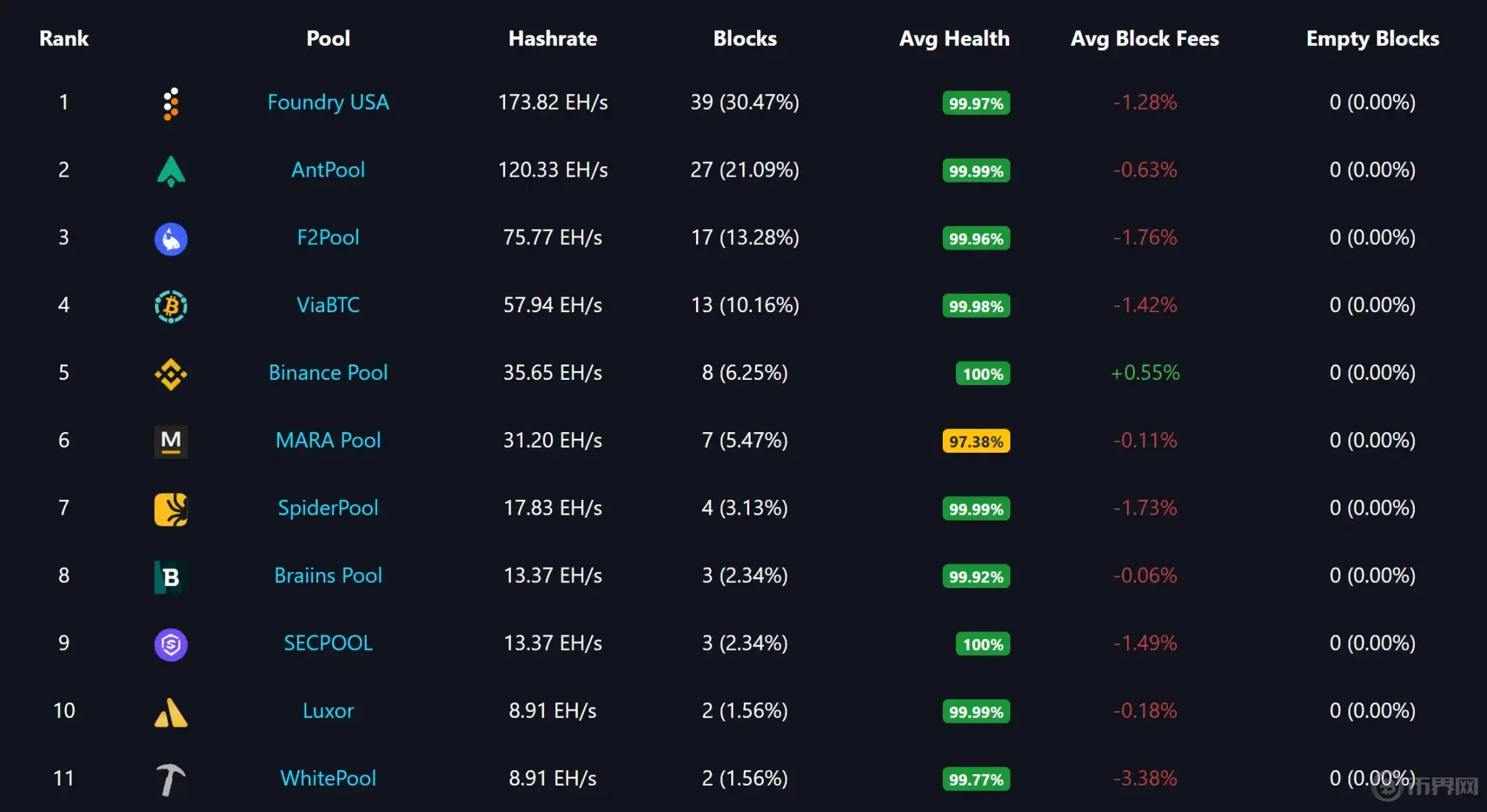Click the ViaBTC bitcoin logo icon

coord(171,306)
